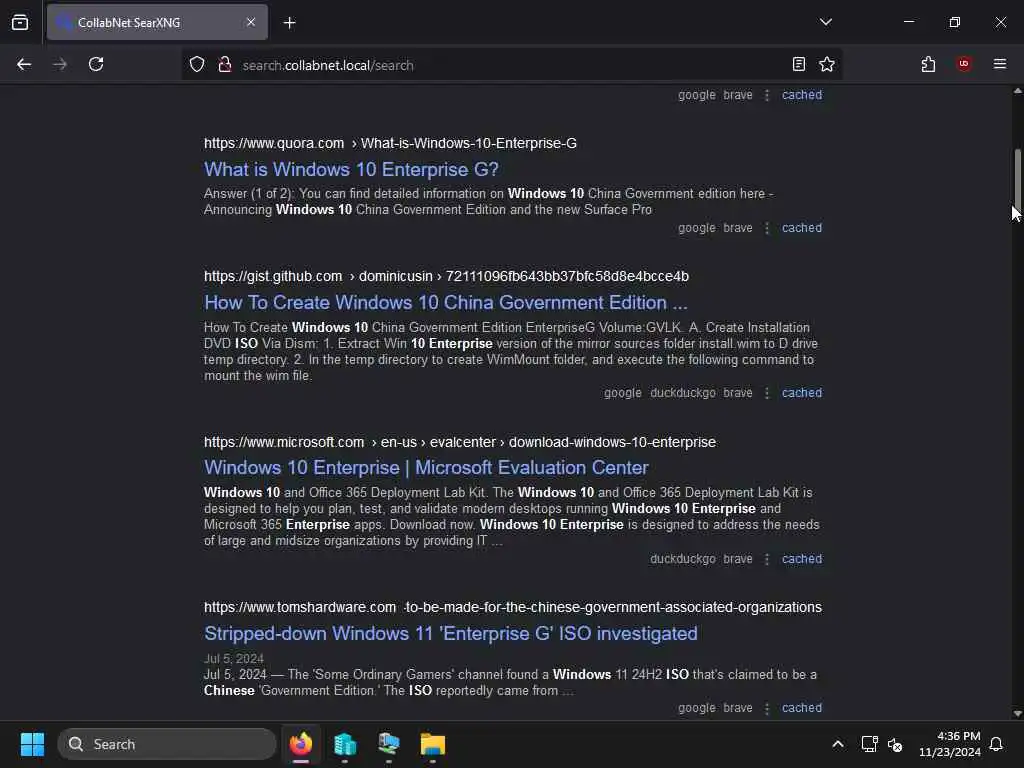The image size is (1024, 768).
Task: Click 'duckduckgo' engine label on Microsoft result
Action: click(682, 559)
